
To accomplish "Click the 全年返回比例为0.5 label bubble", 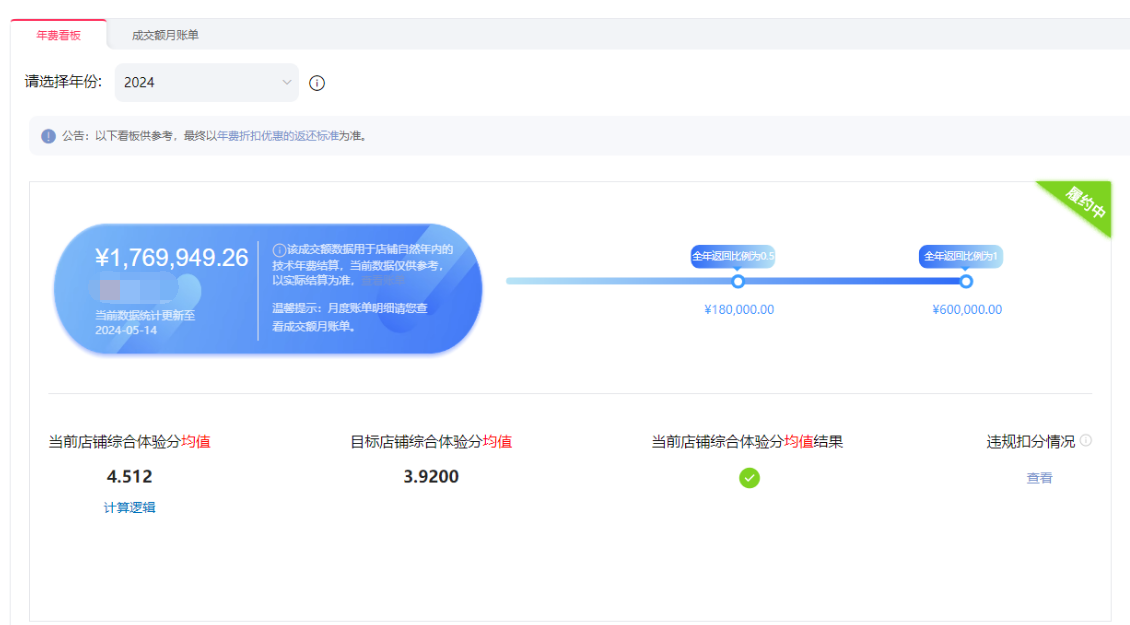I will click(733, 256).
